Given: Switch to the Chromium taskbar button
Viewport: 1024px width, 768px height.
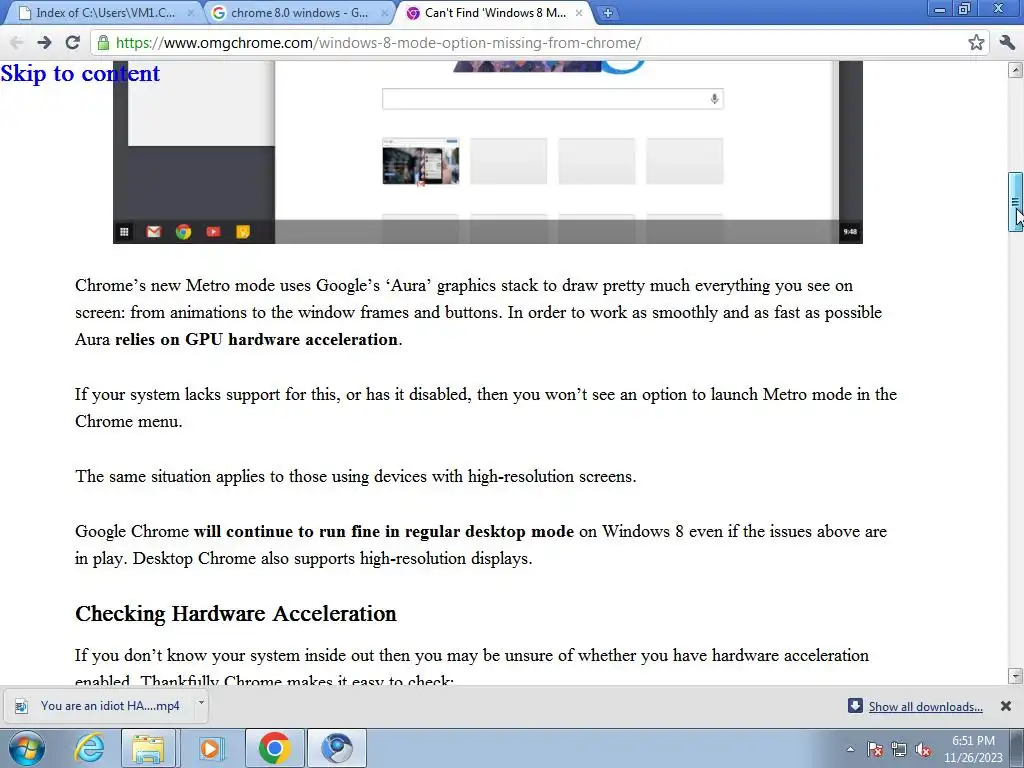Looking at the screenshot, I should pyautogui.click(x=337, y=748).
